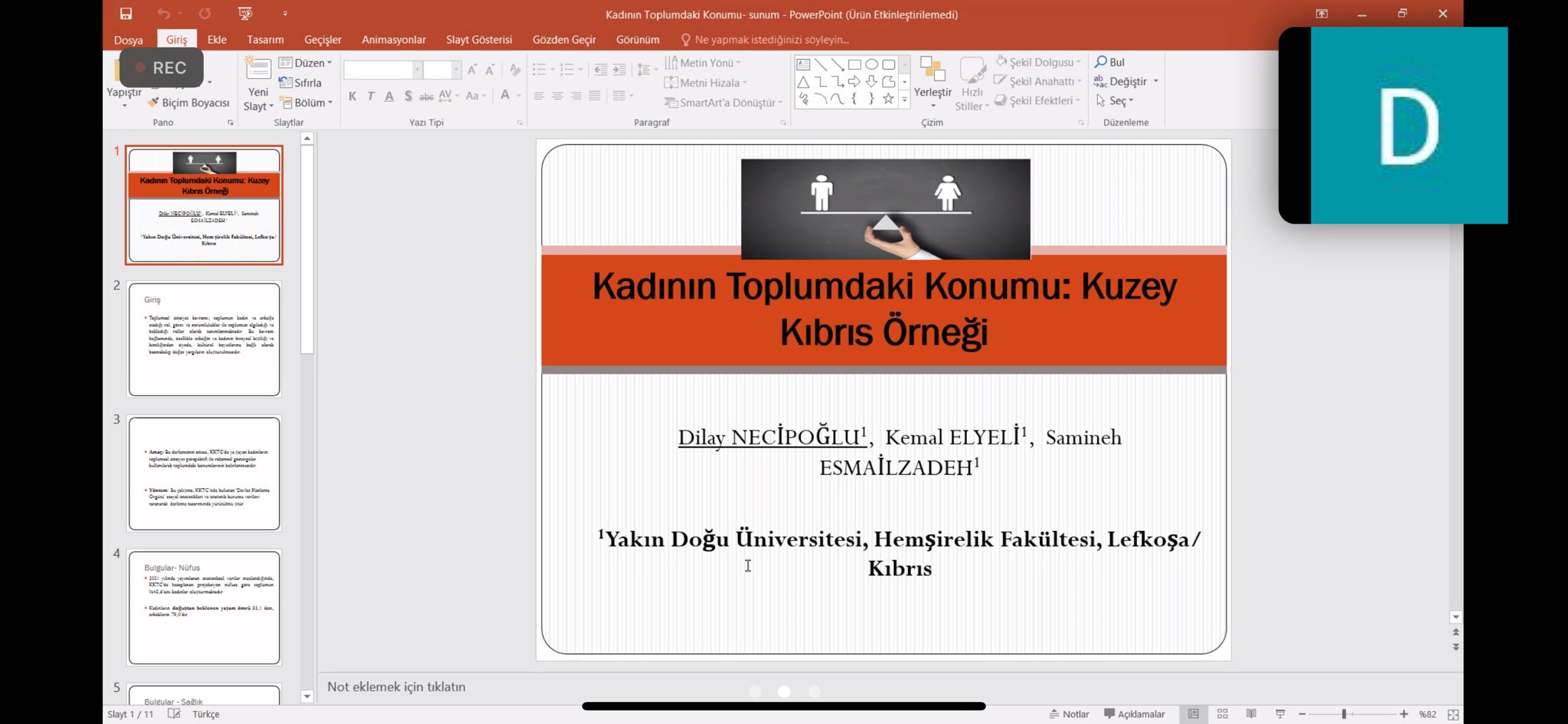Toggle italic T formatting
Screen dimensions: 1568x724
[x=371, y=97]
